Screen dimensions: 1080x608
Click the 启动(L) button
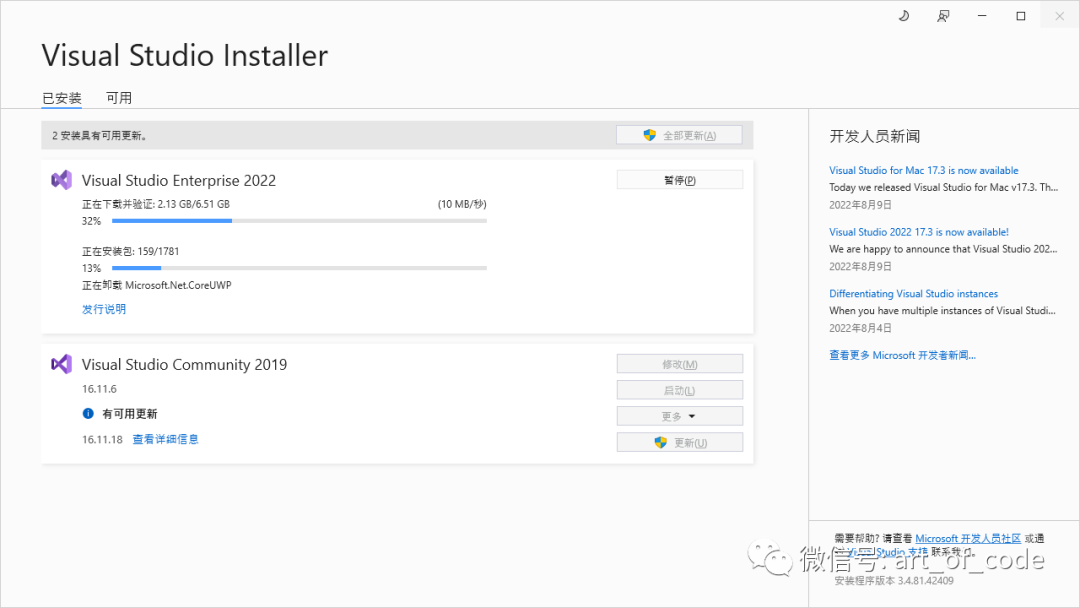pyautogui.click(x=680, y=390)
